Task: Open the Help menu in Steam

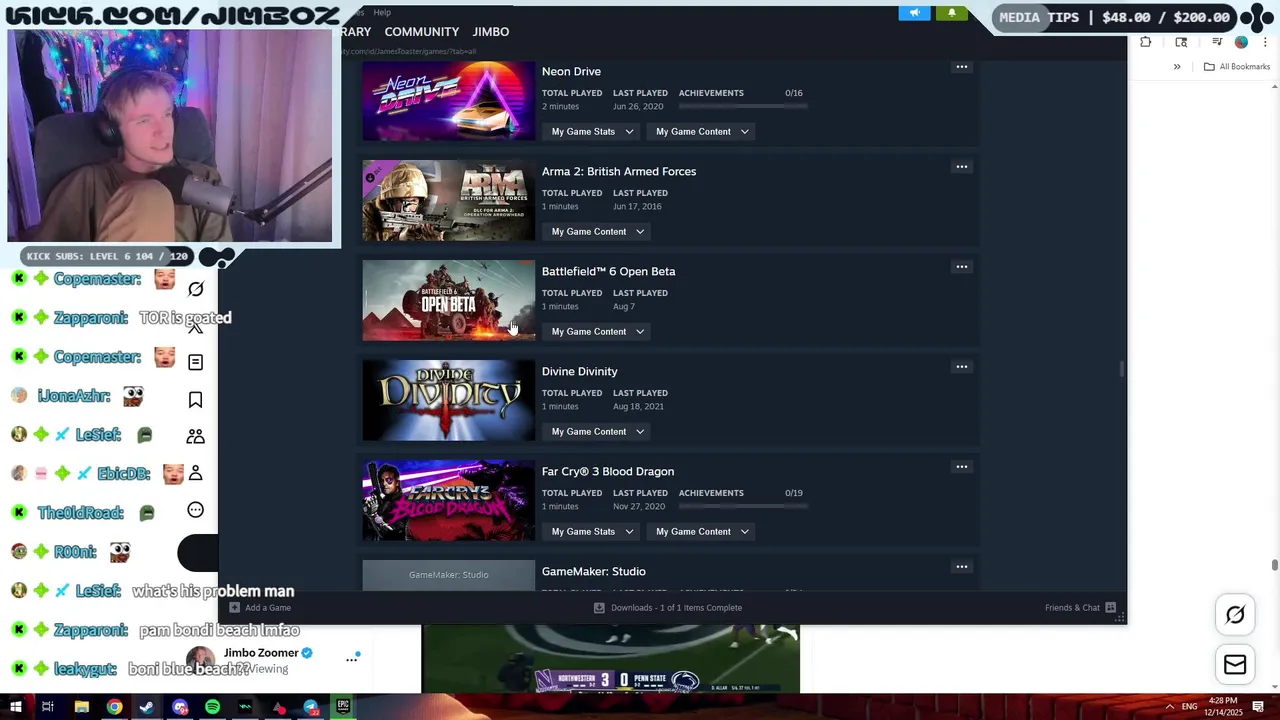Action: [382, 12]
